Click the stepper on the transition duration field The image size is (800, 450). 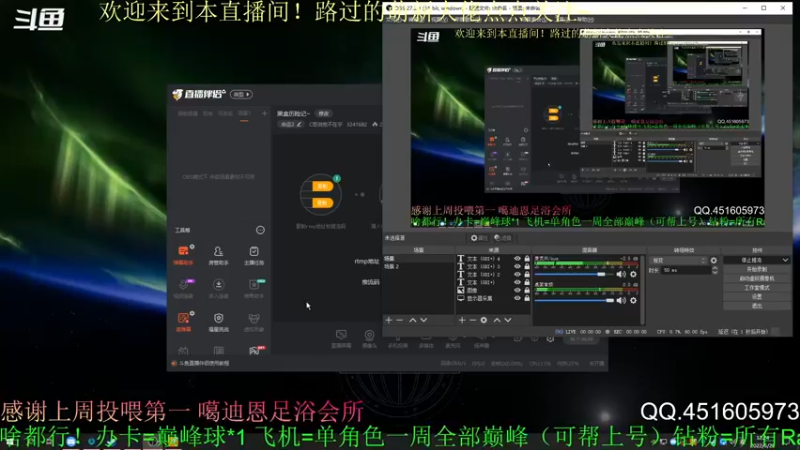(x=714, y=270)
